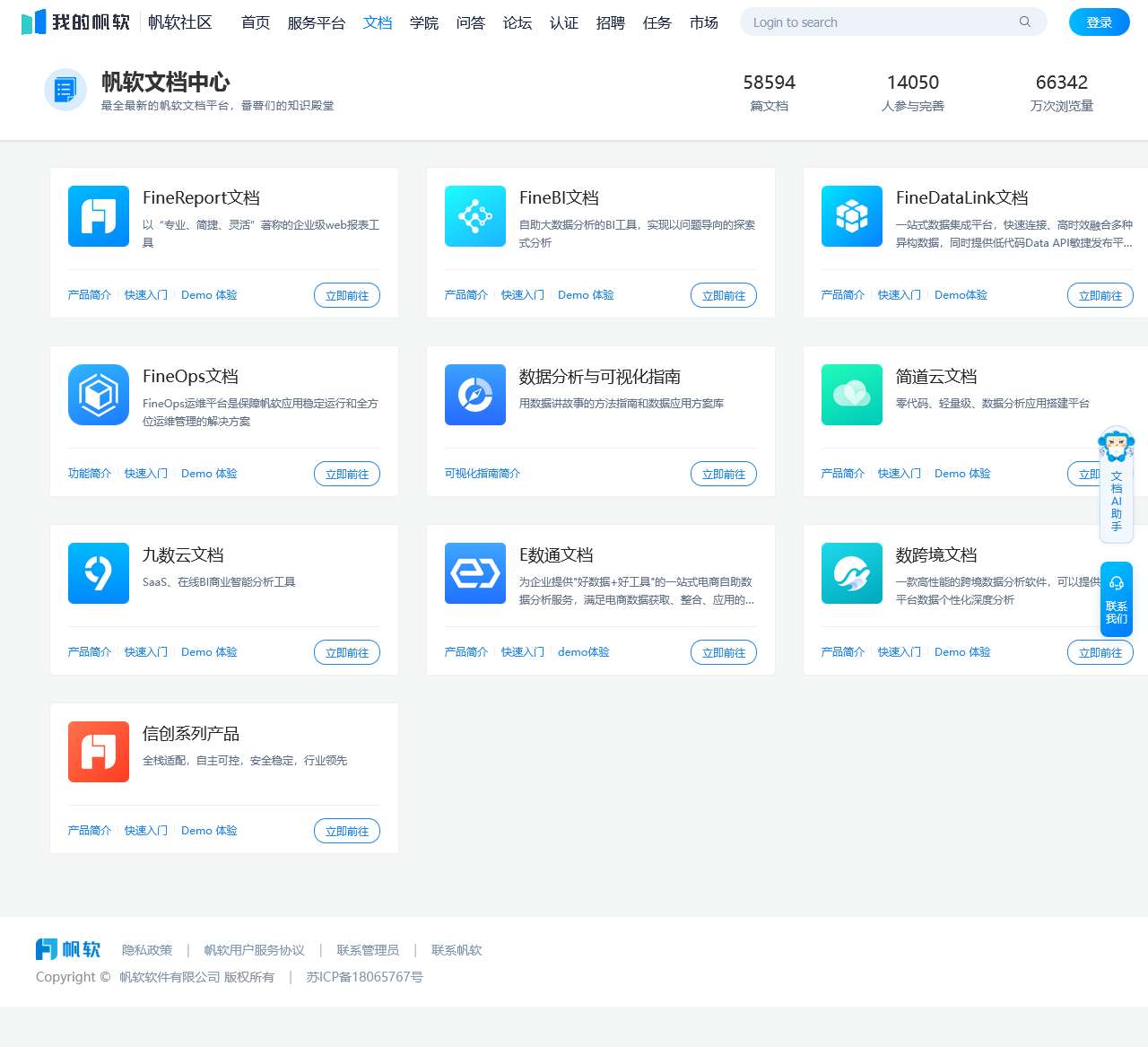Click the 14050 人参与完善 statistic
The width and height of the screenshot is (1148, 1047).
click(913, 92)
